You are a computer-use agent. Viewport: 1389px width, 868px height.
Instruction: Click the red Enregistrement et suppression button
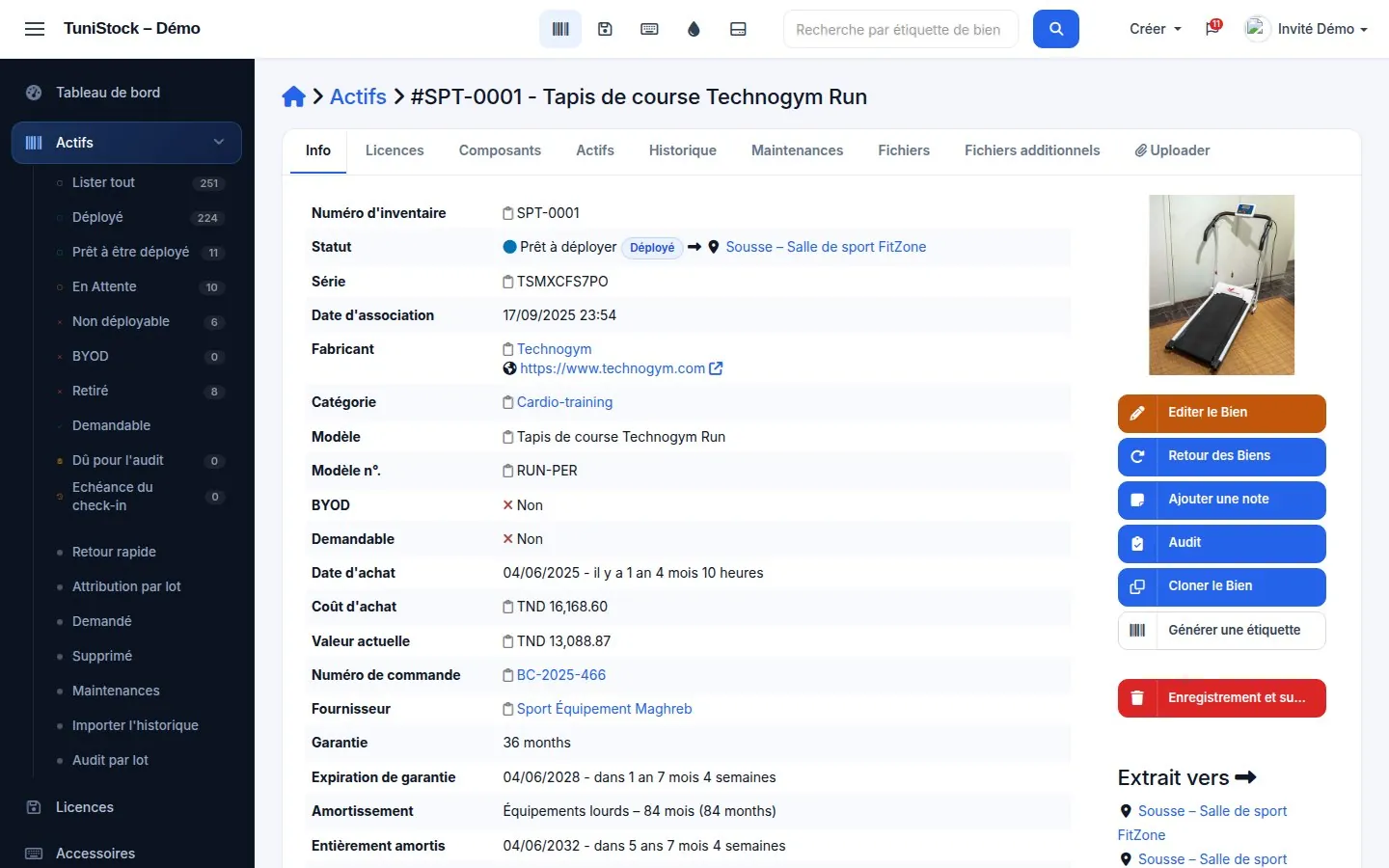1221,698
